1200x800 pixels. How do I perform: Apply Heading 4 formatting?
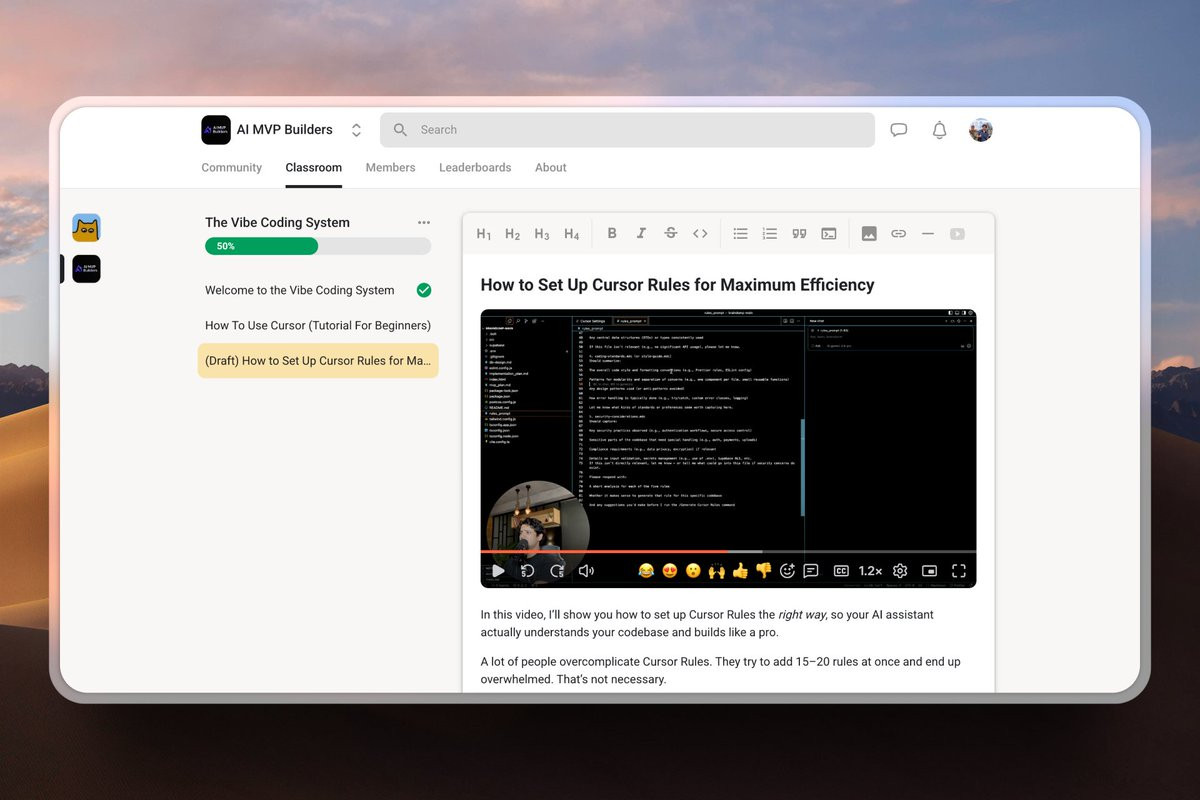tap(572, 234)
